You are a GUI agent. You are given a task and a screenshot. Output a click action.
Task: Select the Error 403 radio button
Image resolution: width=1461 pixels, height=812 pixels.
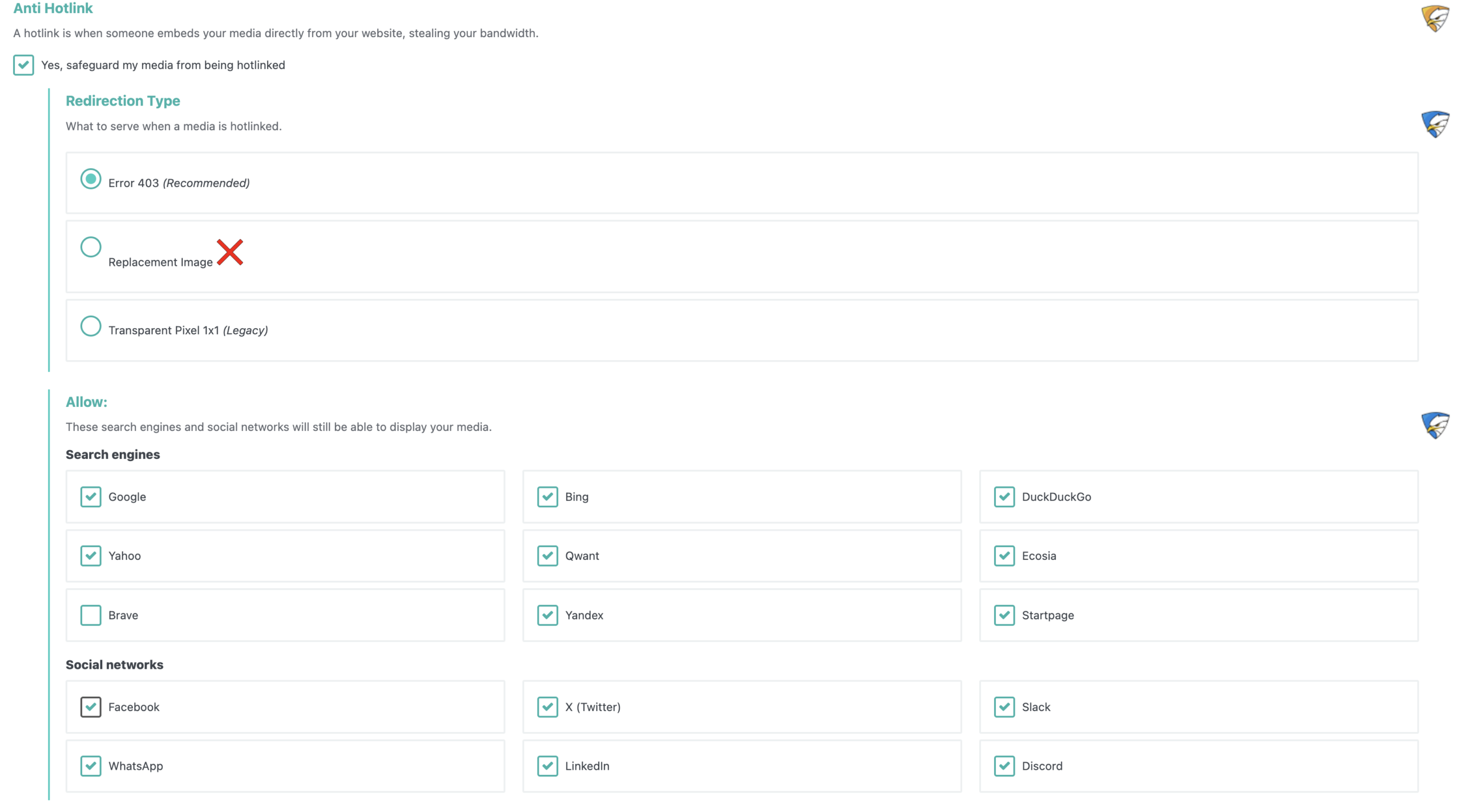click(x=91, y=179)
